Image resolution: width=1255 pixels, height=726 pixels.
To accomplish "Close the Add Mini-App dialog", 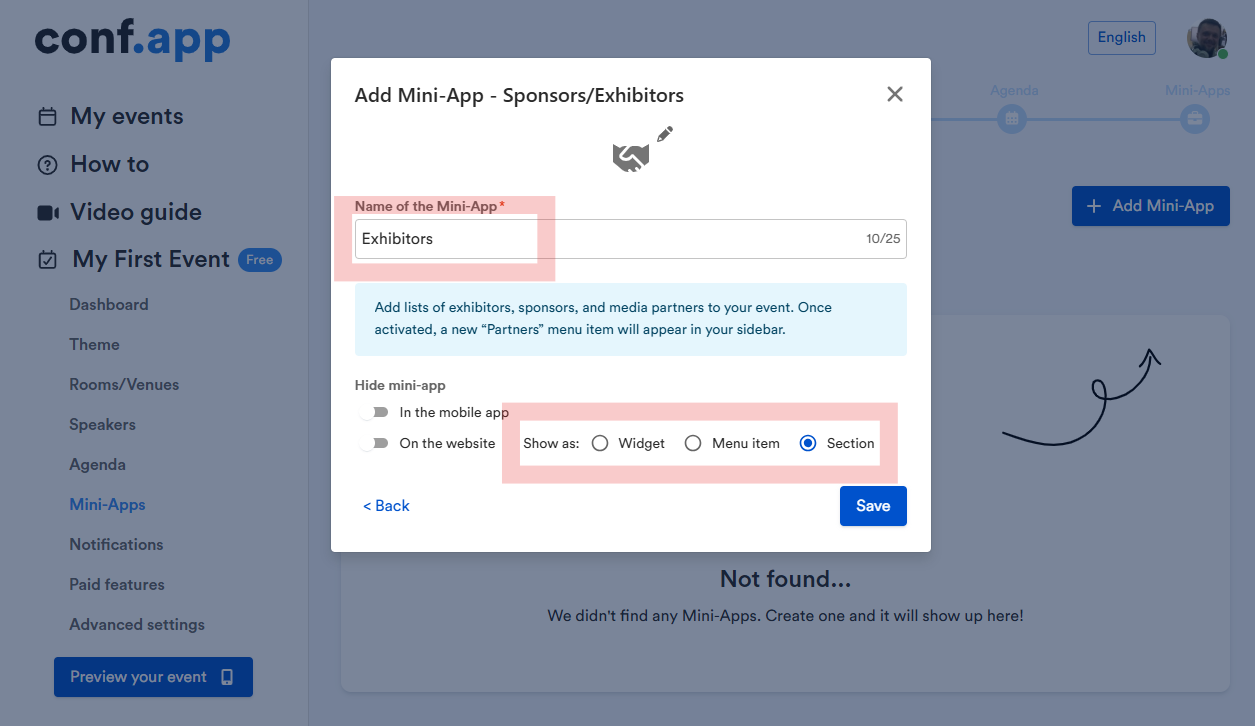I will [895, 94].
